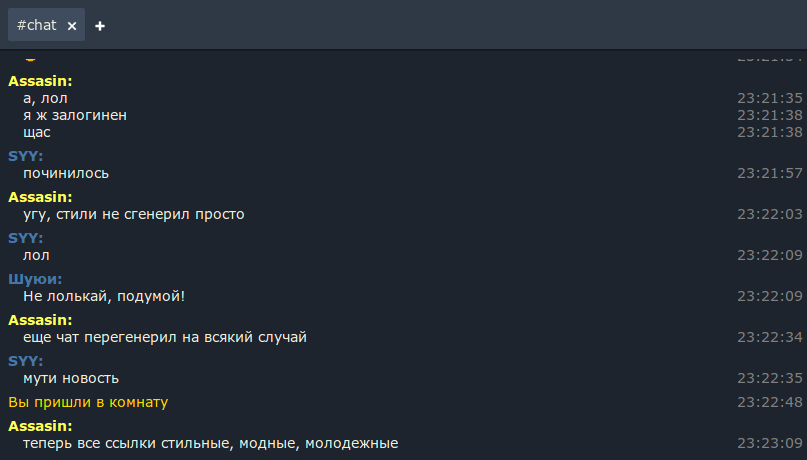Click Assasin's name above "а, лол"

click(40, 82)
